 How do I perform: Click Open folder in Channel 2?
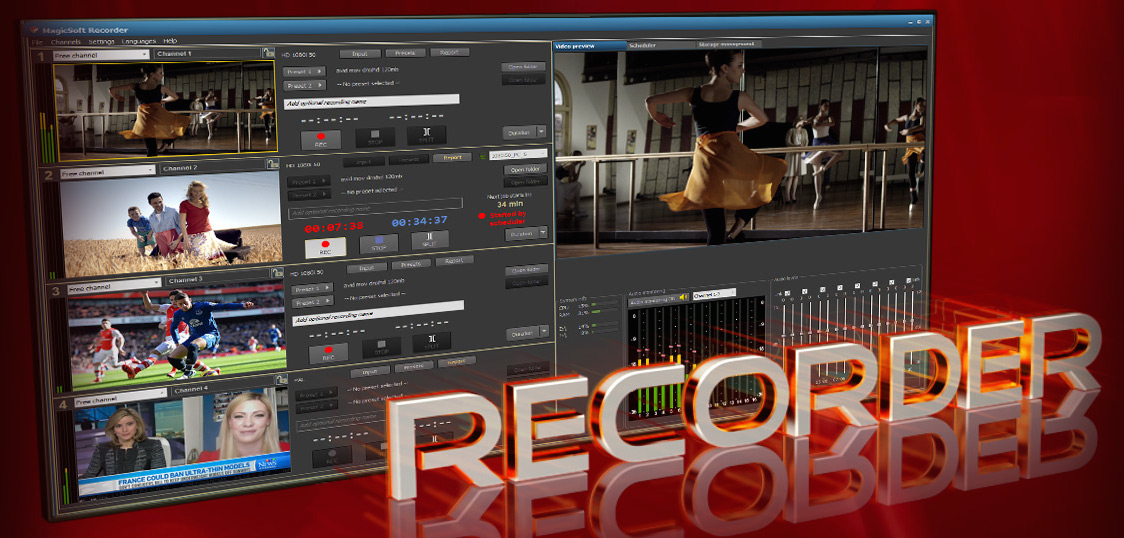coord(525,170)
